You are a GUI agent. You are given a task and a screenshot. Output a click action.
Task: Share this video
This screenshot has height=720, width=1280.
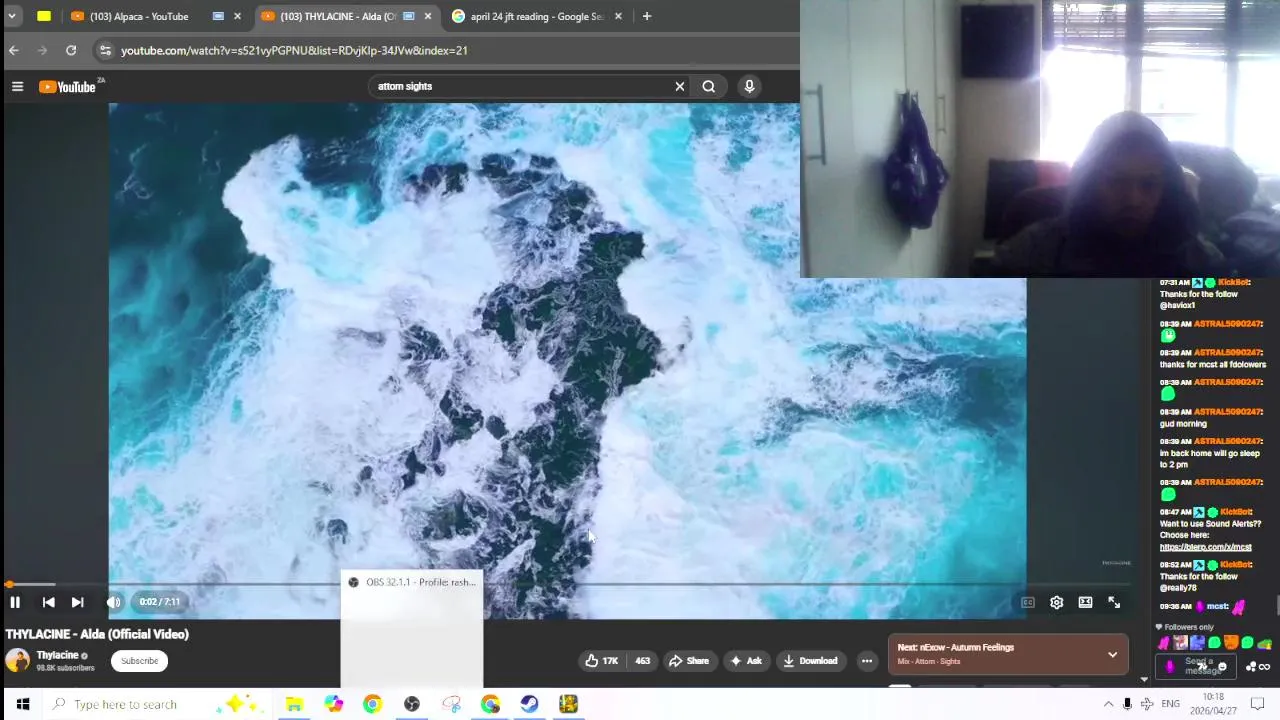pos(688,660)
